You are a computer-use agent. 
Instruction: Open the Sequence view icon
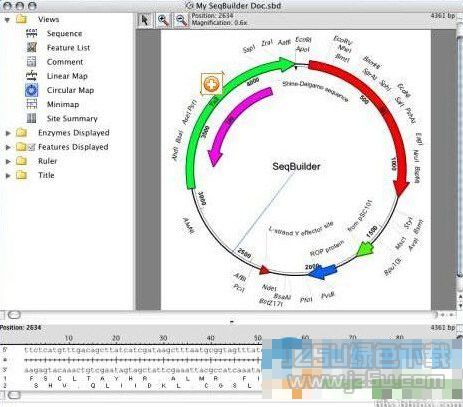click(31, 33)
